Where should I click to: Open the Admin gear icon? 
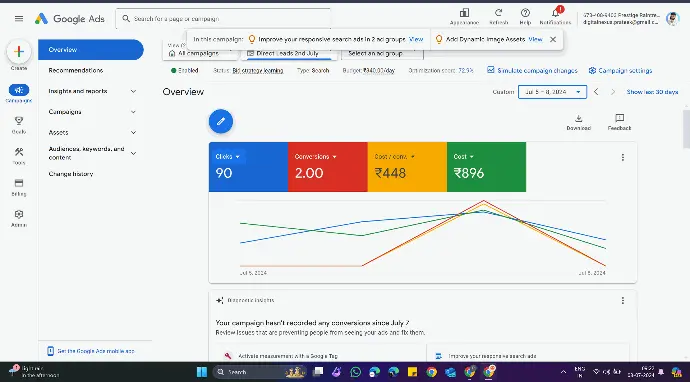pos(19,214)
